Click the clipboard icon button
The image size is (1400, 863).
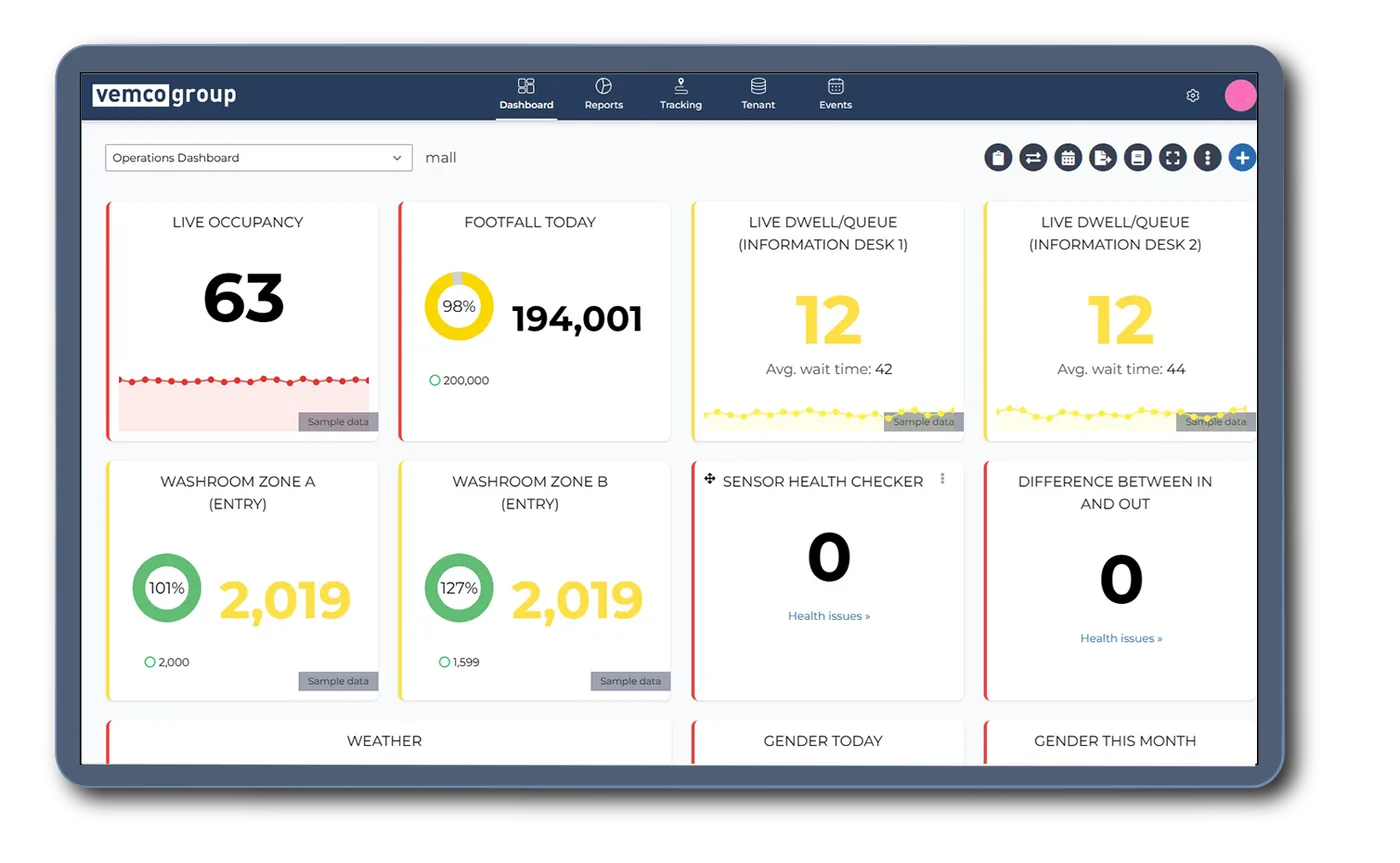998,157
